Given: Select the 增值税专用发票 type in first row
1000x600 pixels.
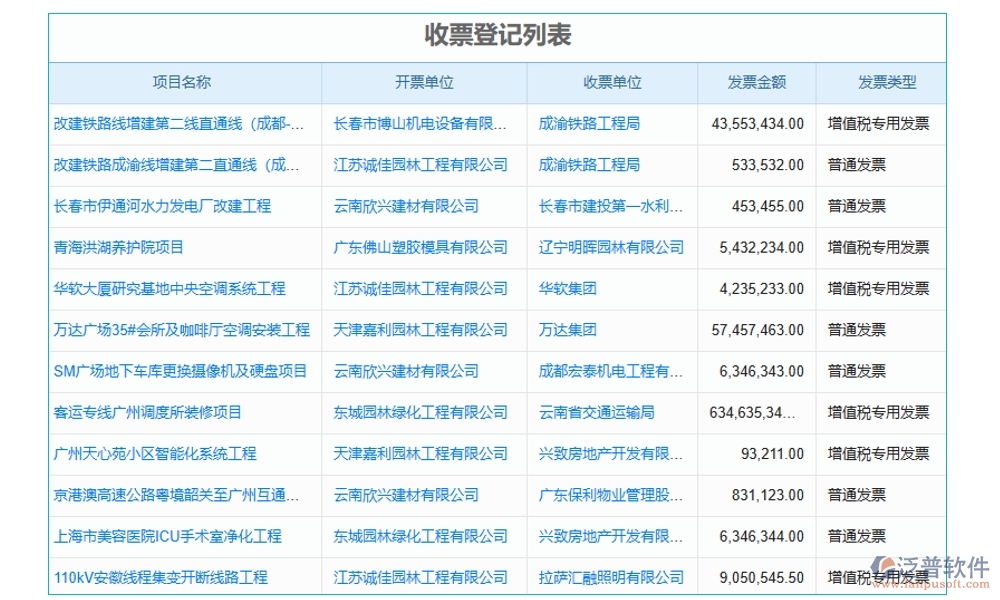Looking at the screenshot, I should click(x=880, y=124).
